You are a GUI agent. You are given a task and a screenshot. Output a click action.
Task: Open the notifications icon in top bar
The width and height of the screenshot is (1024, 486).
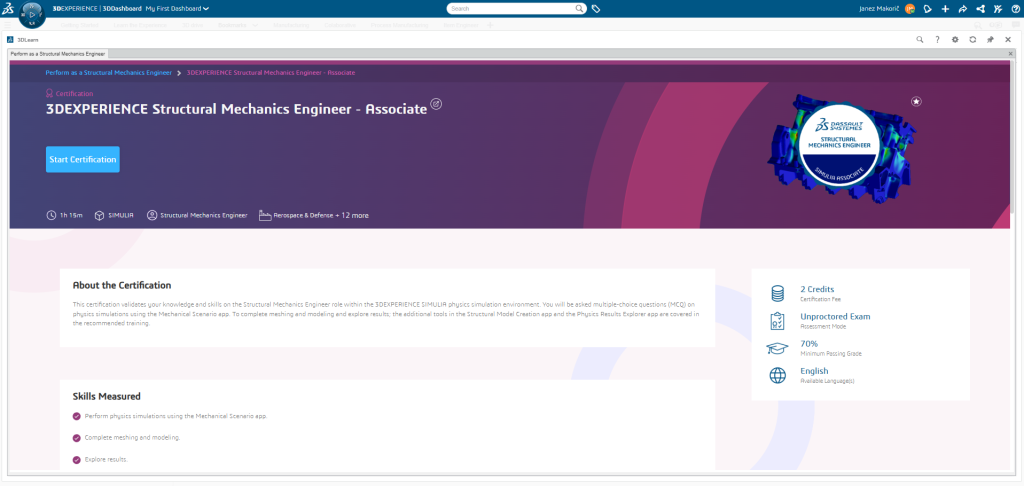coord(927,8)
